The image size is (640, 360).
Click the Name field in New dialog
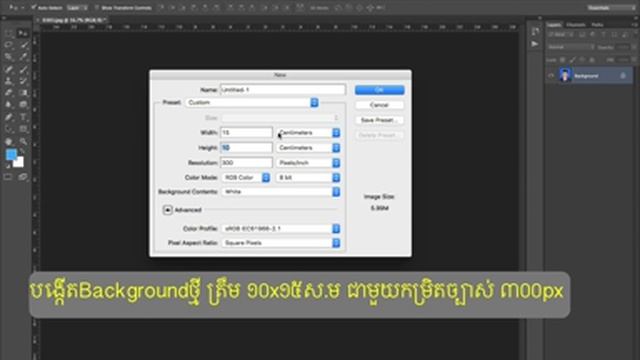283,89
